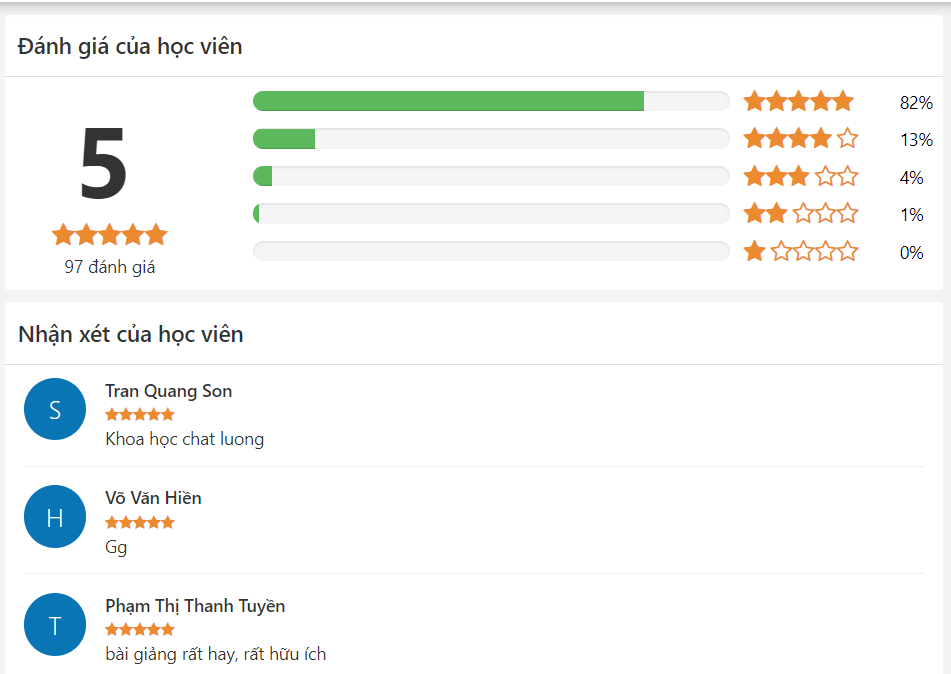Click the "97 đánh giá" review count

(x=110, y=267)
